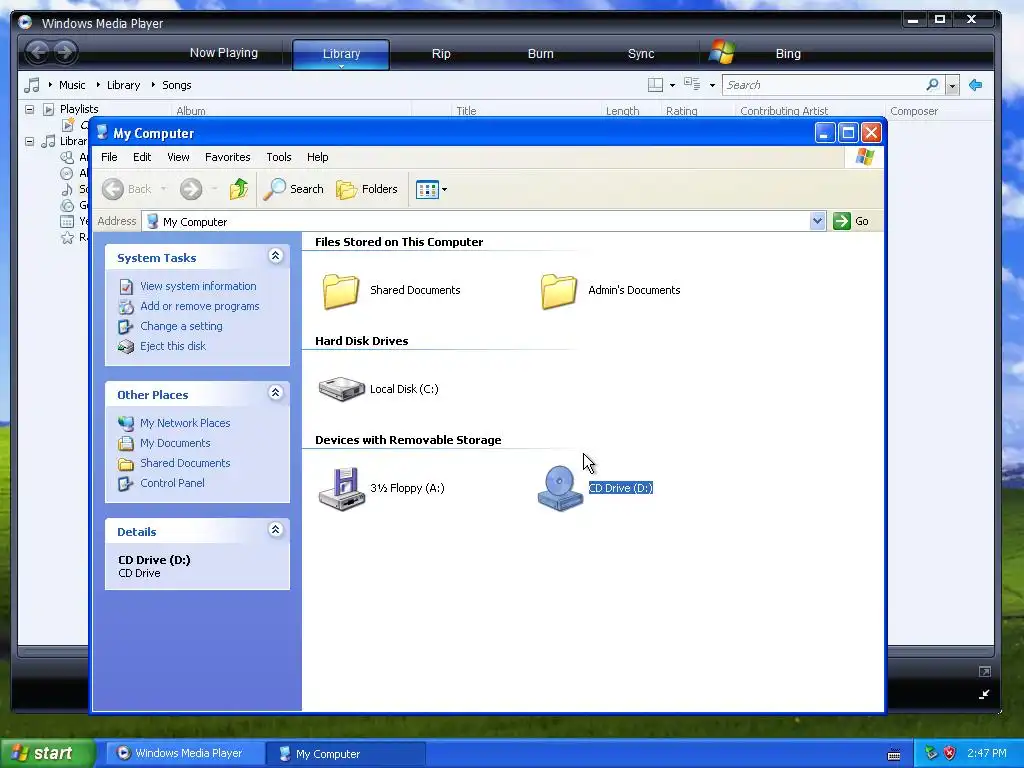Click back arrow in Windows Media Player

tap(38, 52)
